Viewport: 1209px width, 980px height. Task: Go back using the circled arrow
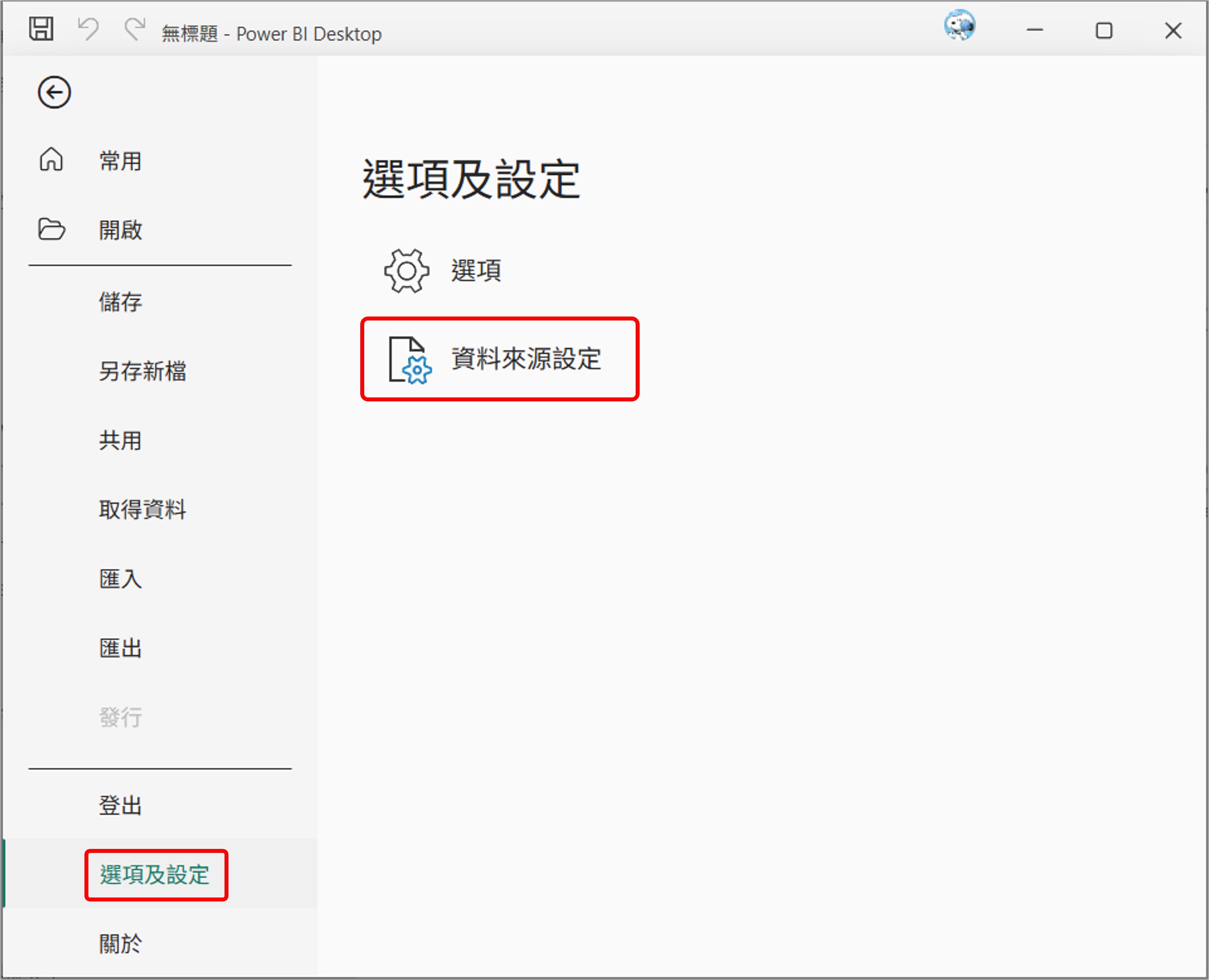54,93
